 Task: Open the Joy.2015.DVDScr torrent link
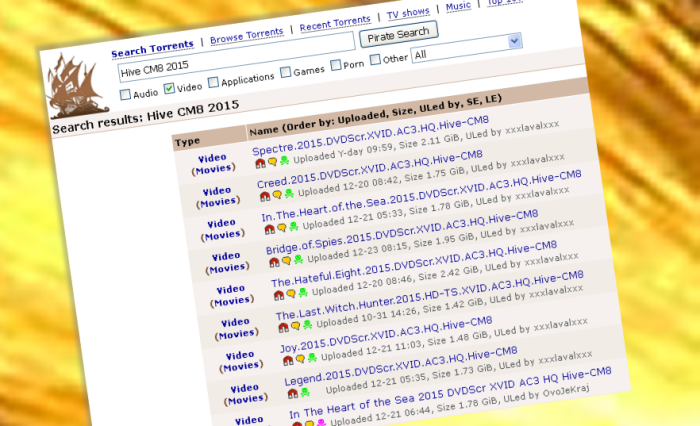pyautogui.click(x=386, y=334)
